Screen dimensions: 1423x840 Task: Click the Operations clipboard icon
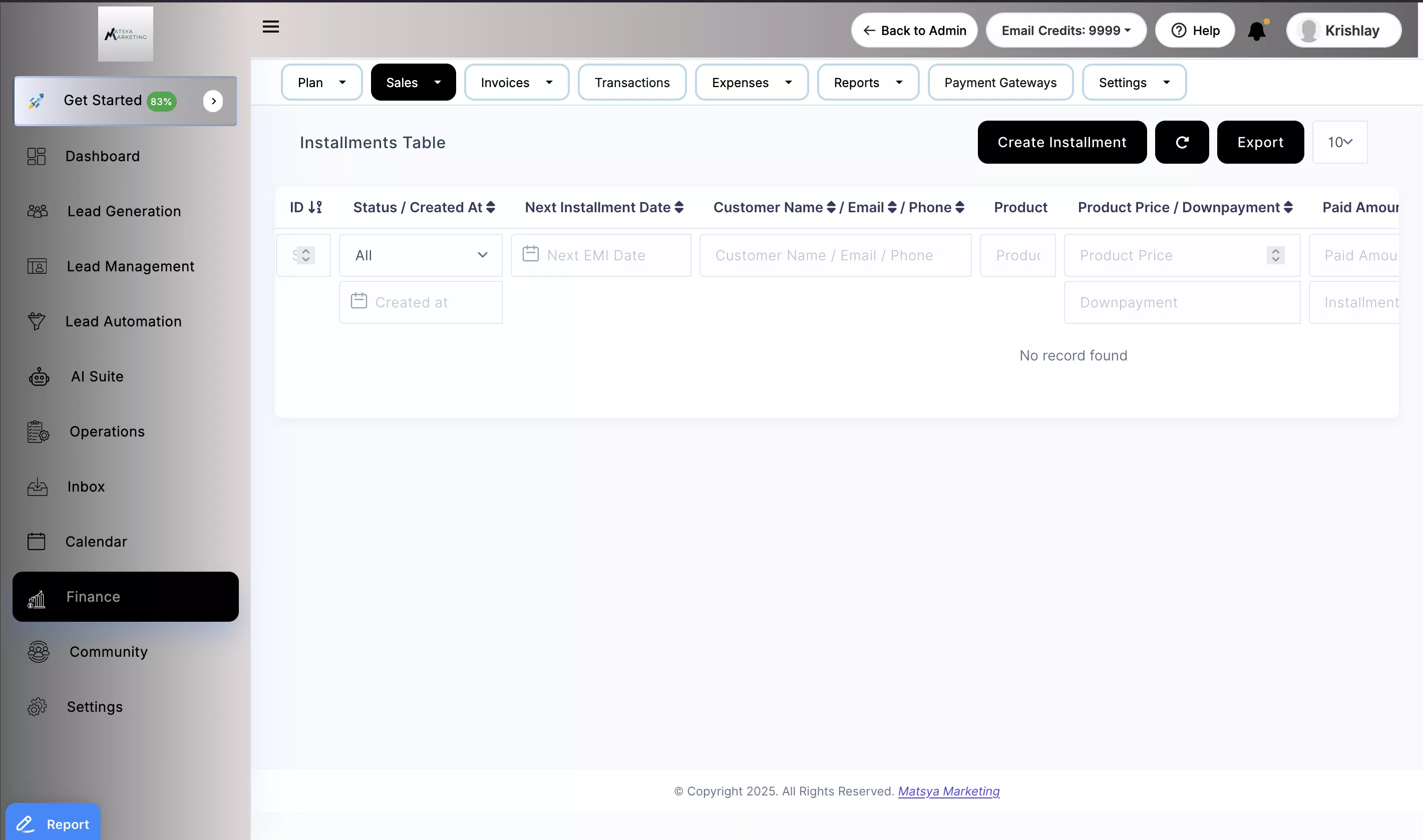[38, 432]
